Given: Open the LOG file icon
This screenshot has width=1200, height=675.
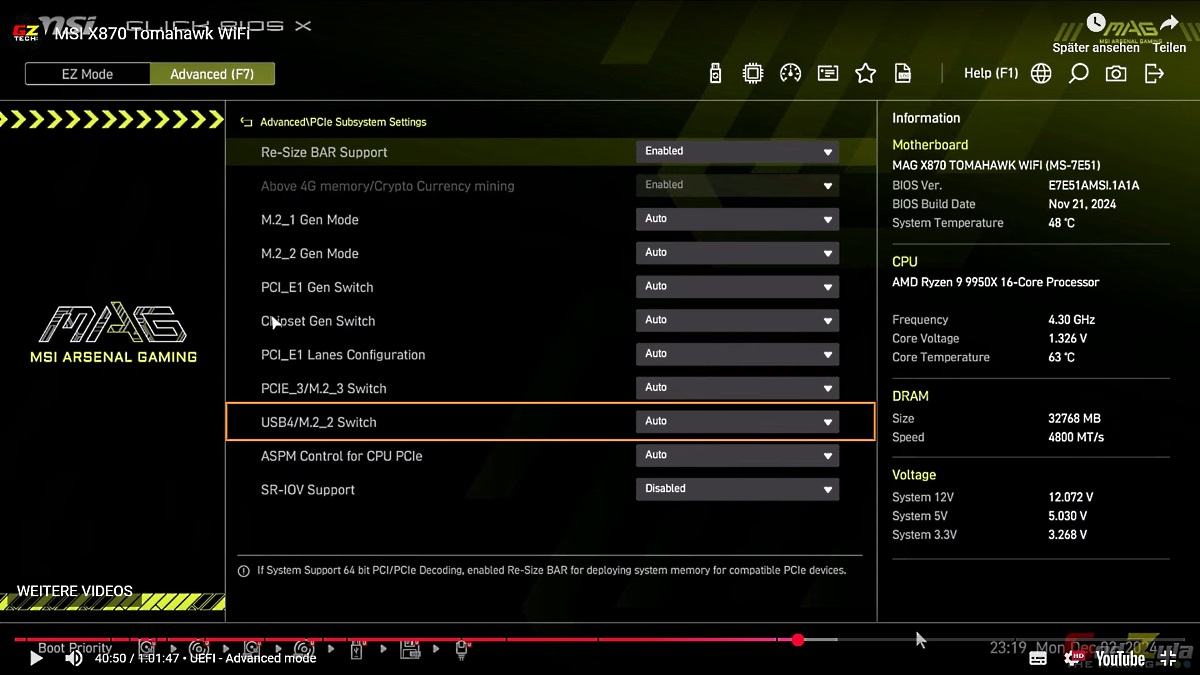Looking at the screenshot, I should pos(903,73).
